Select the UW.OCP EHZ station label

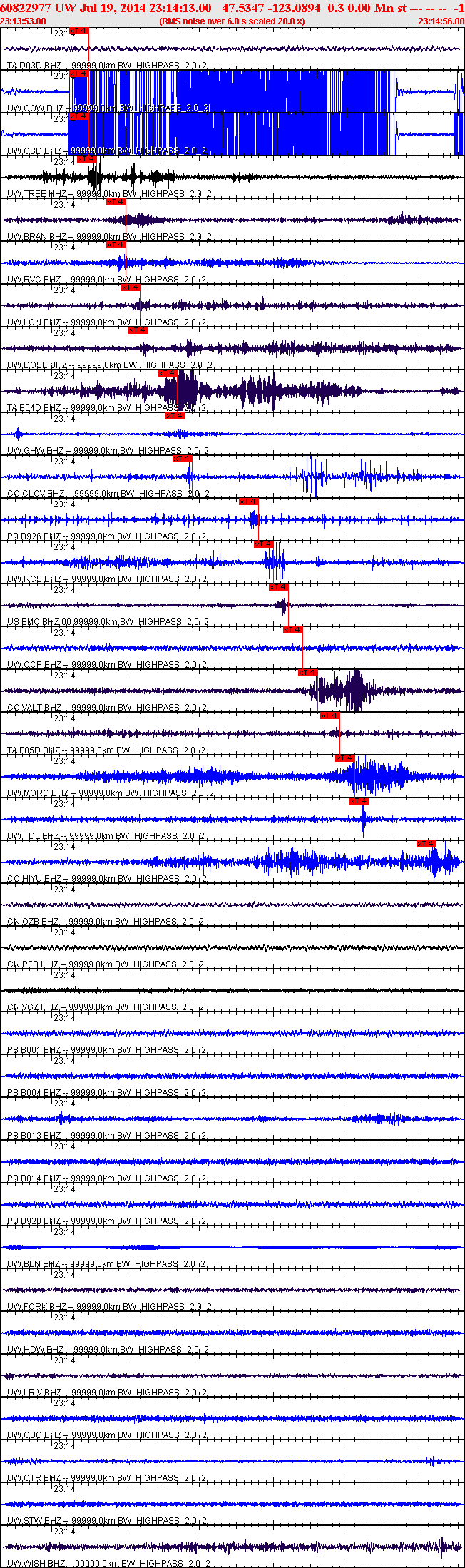coord(34,665)
